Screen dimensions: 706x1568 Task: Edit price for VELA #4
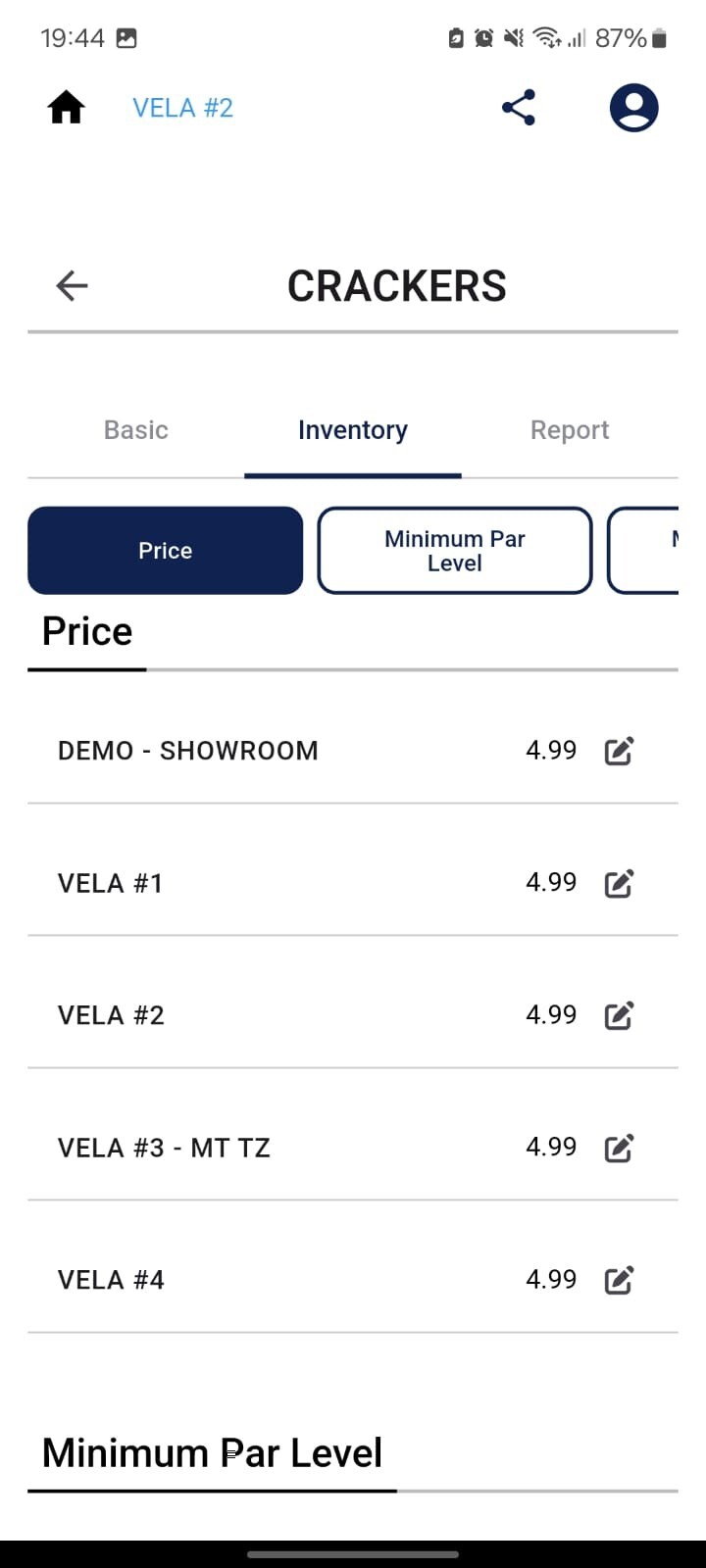(619, 1281)
